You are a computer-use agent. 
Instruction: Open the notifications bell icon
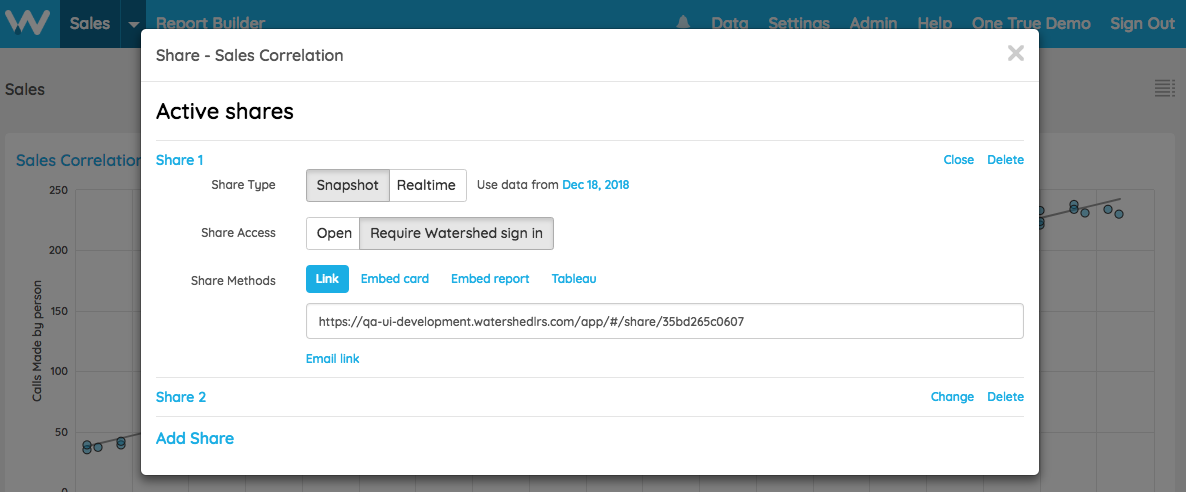coord(683,23)
